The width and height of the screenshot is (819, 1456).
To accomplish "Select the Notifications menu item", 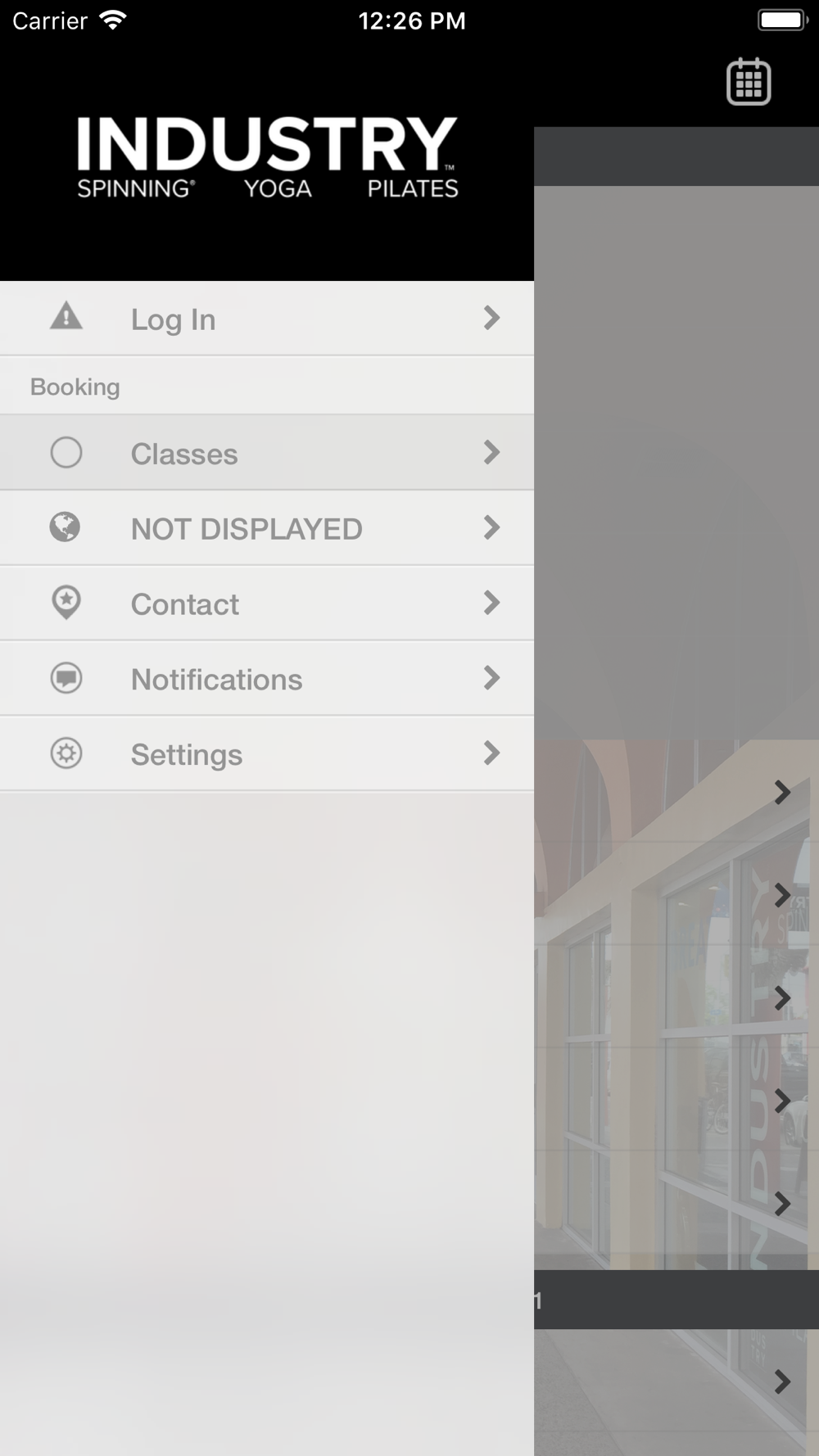I will click(x=267, y=679).
